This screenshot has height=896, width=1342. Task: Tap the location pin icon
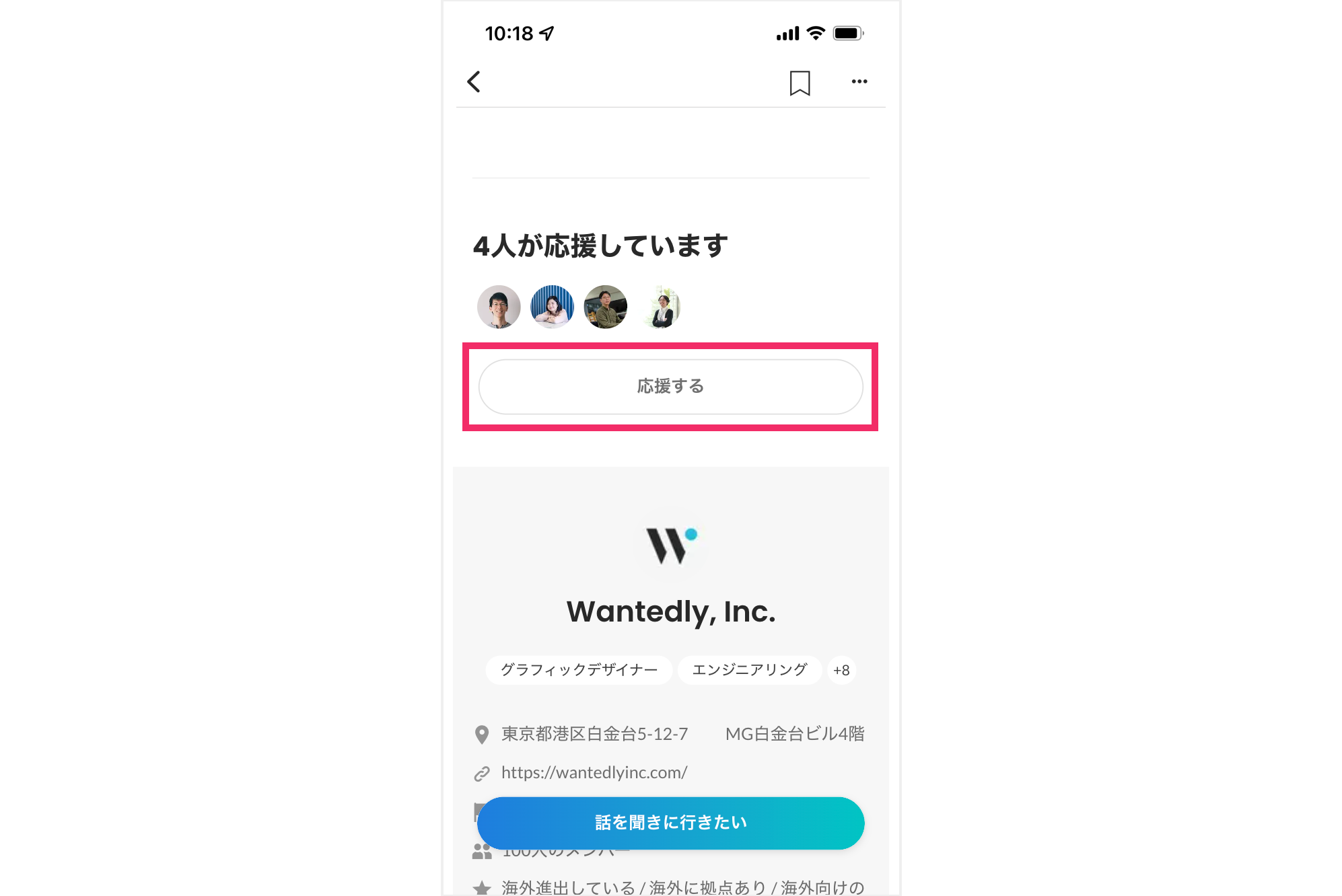(482, 735)
